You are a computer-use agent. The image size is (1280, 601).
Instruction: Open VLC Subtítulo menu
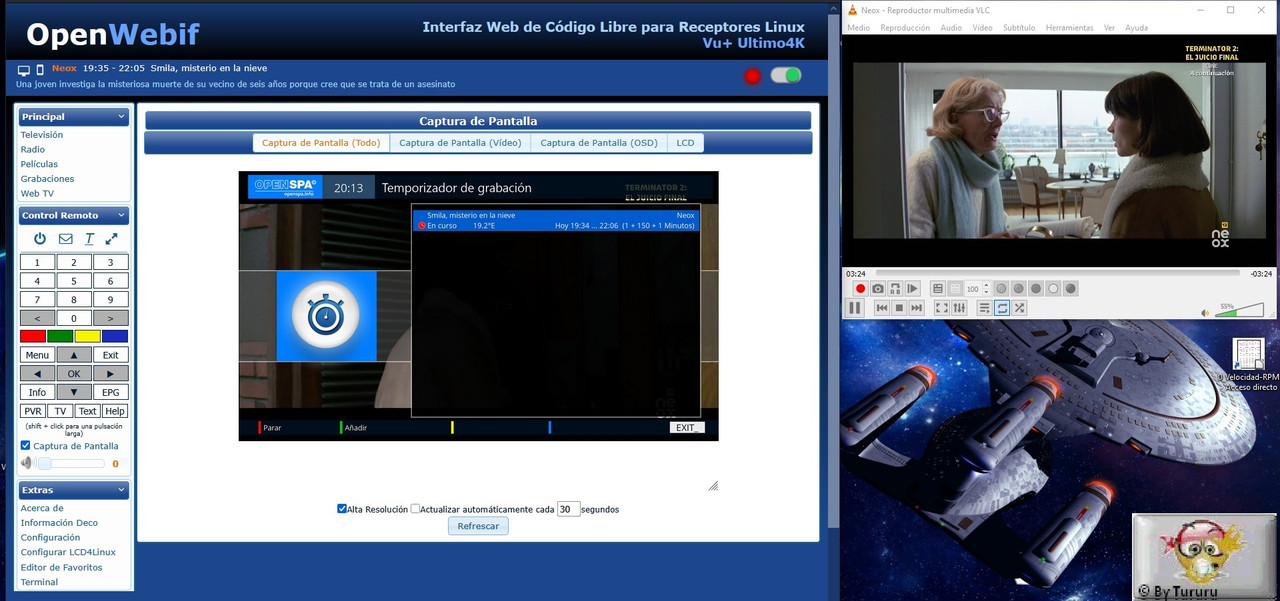click(x=1019, y=28)
